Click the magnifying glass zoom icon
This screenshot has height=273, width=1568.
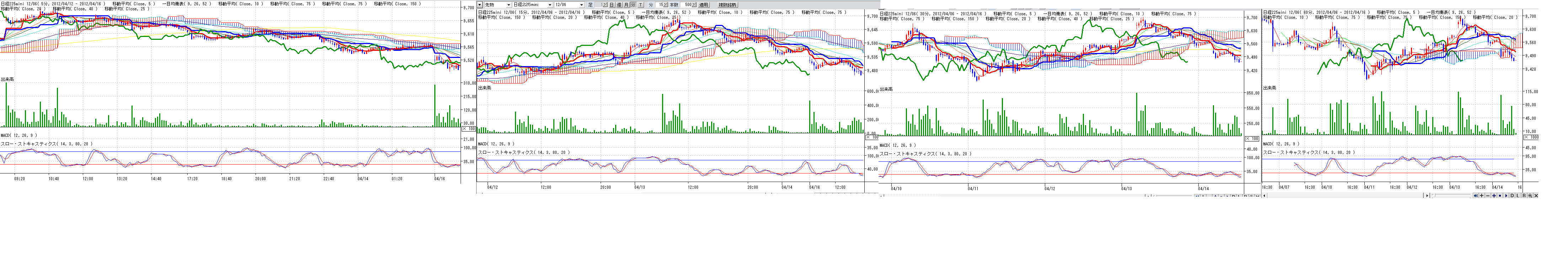tap(1530, 196)
